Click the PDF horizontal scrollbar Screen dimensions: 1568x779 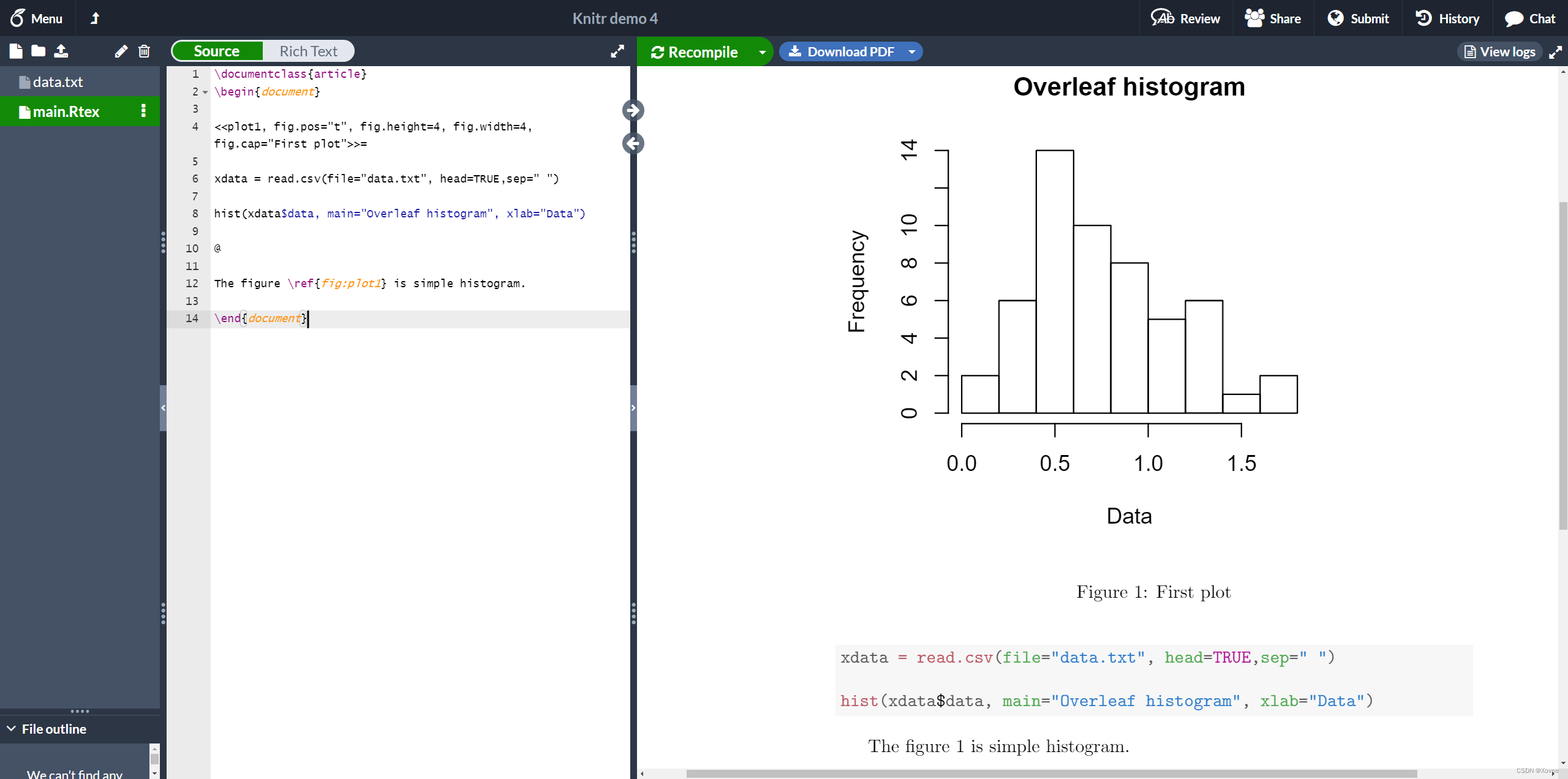(x=1051, y=773)
